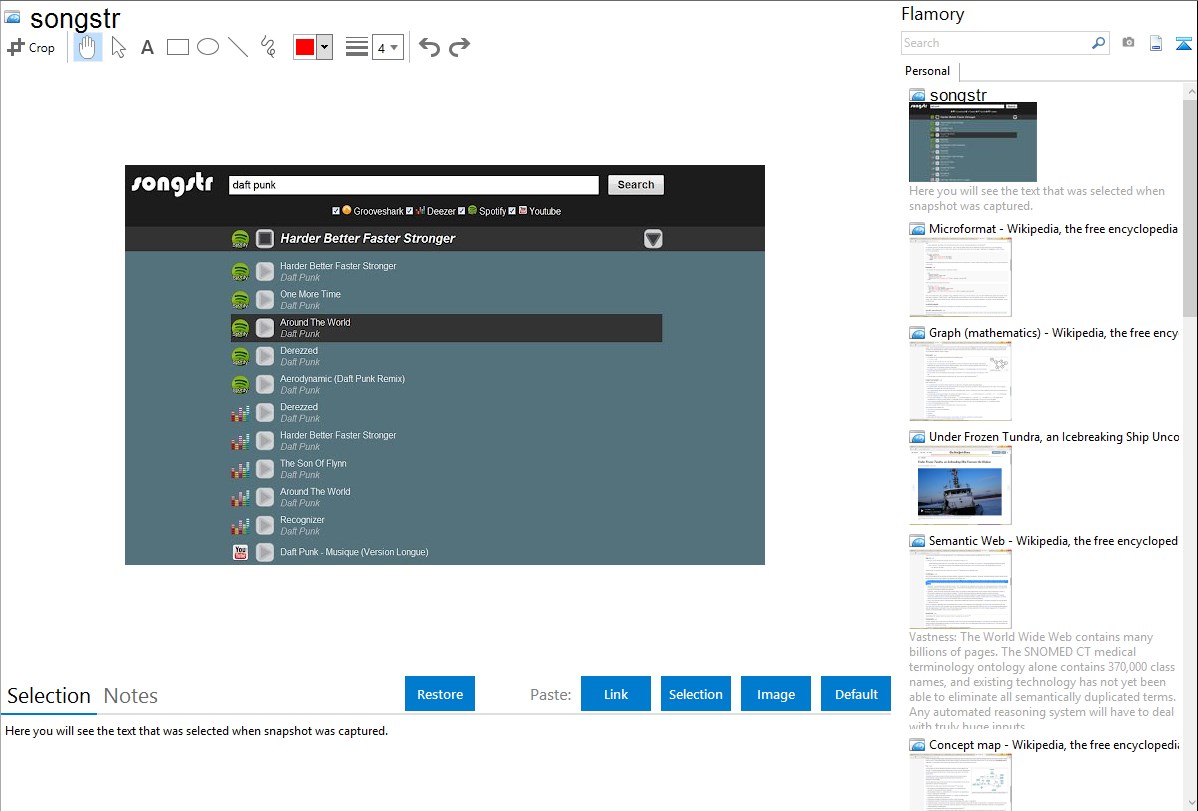Viewport: 1198px width, 811px height.
Task: Click Deezer icon beside The Son Of Flynn
Action: coord(241,469)
